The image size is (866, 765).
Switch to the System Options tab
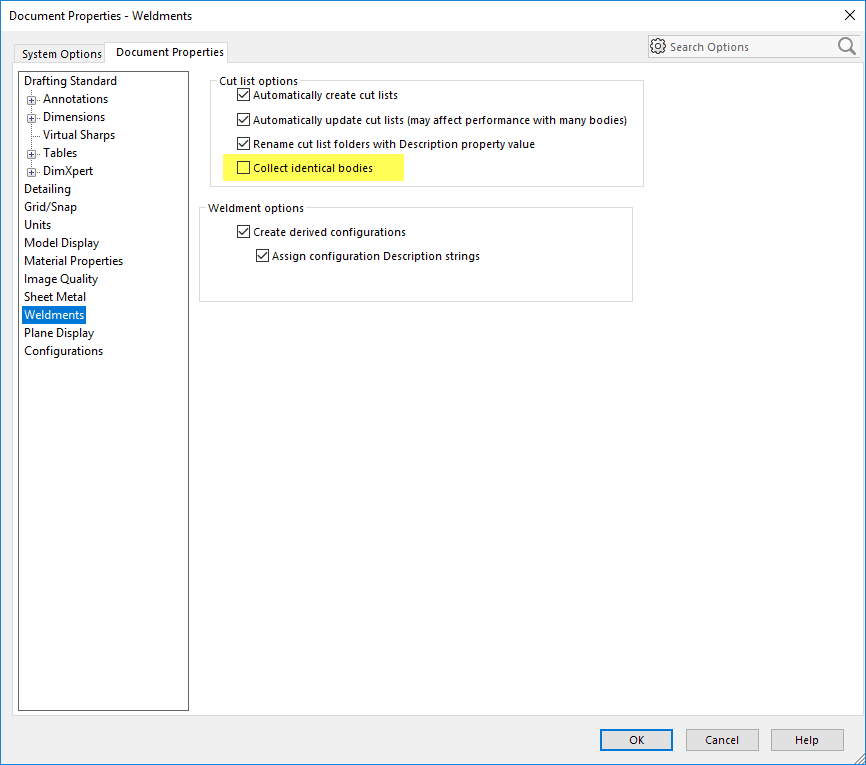click(x=61, y=54)
